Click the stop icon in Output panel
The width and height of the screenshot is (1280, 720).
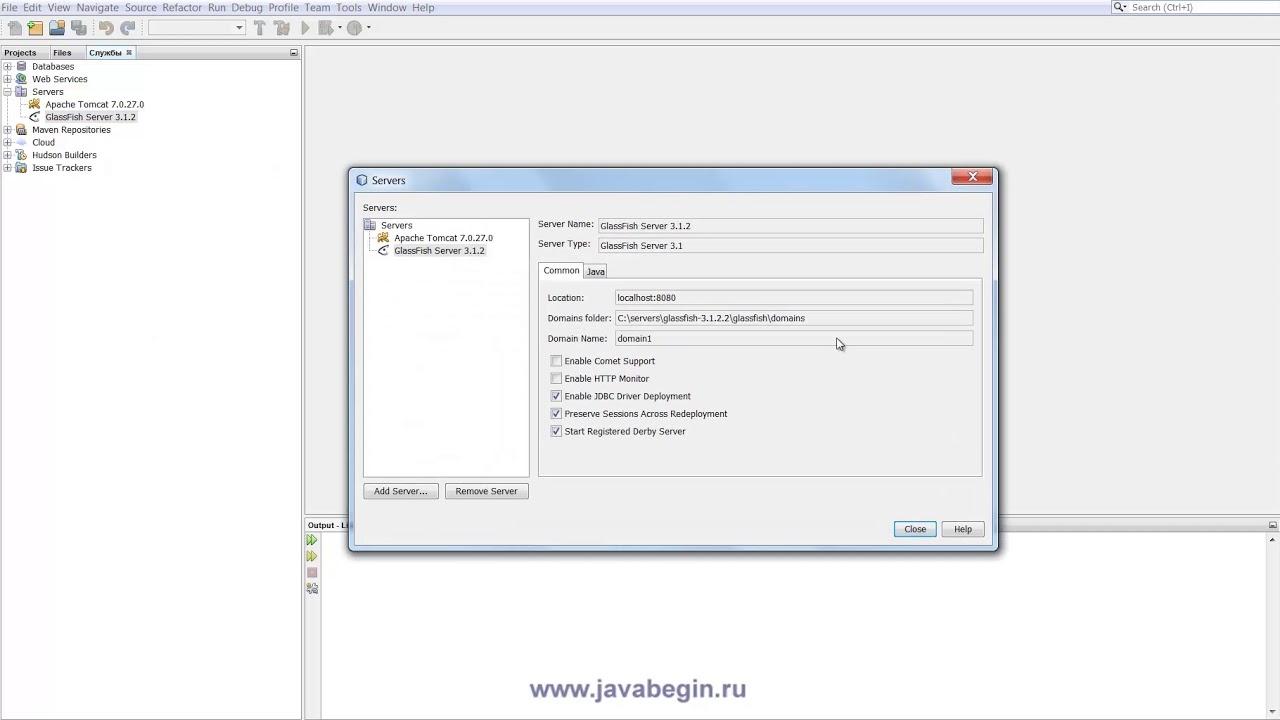[x=312, y=573]
